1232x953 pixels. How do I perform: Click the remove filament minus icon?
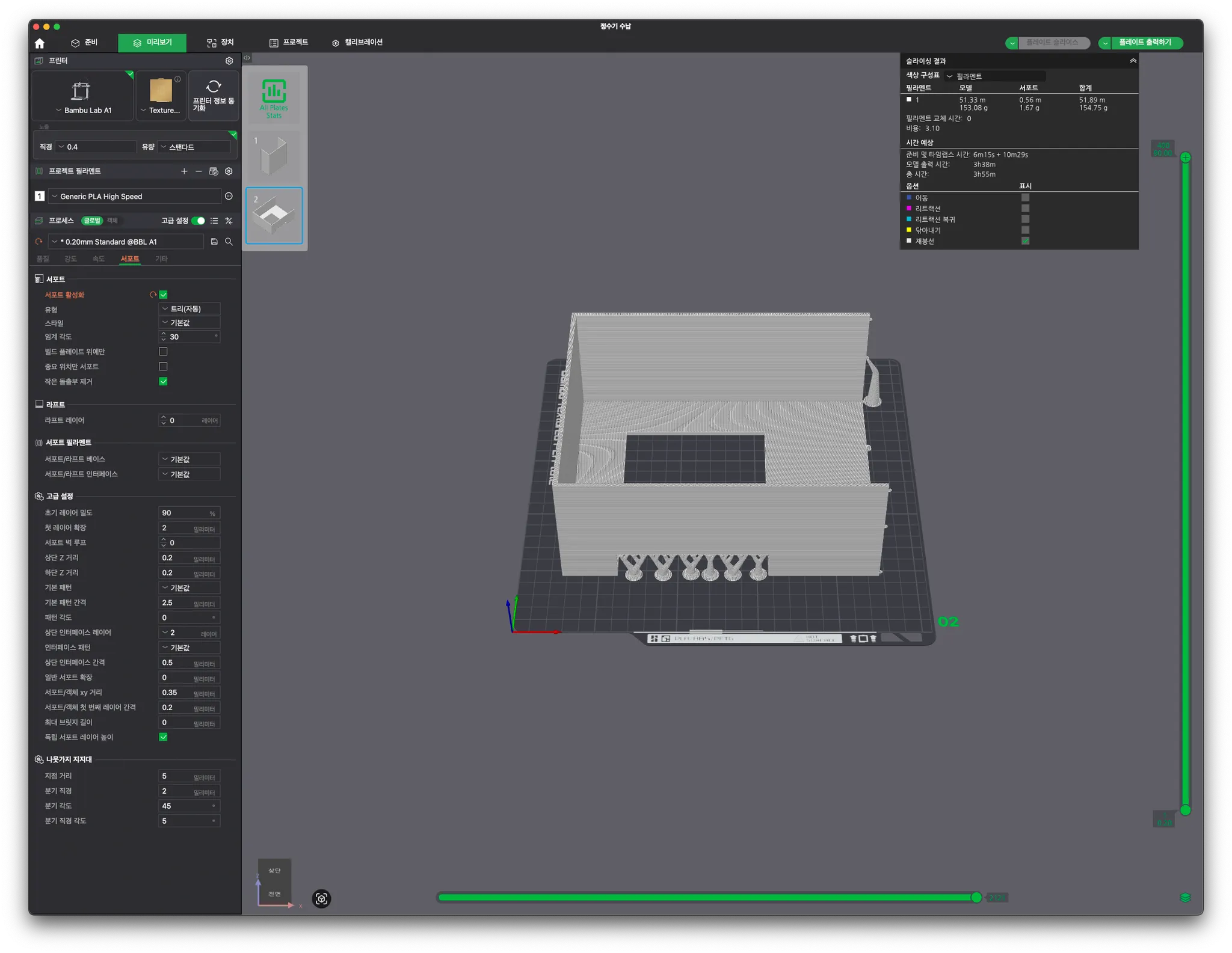coord(199,171)
